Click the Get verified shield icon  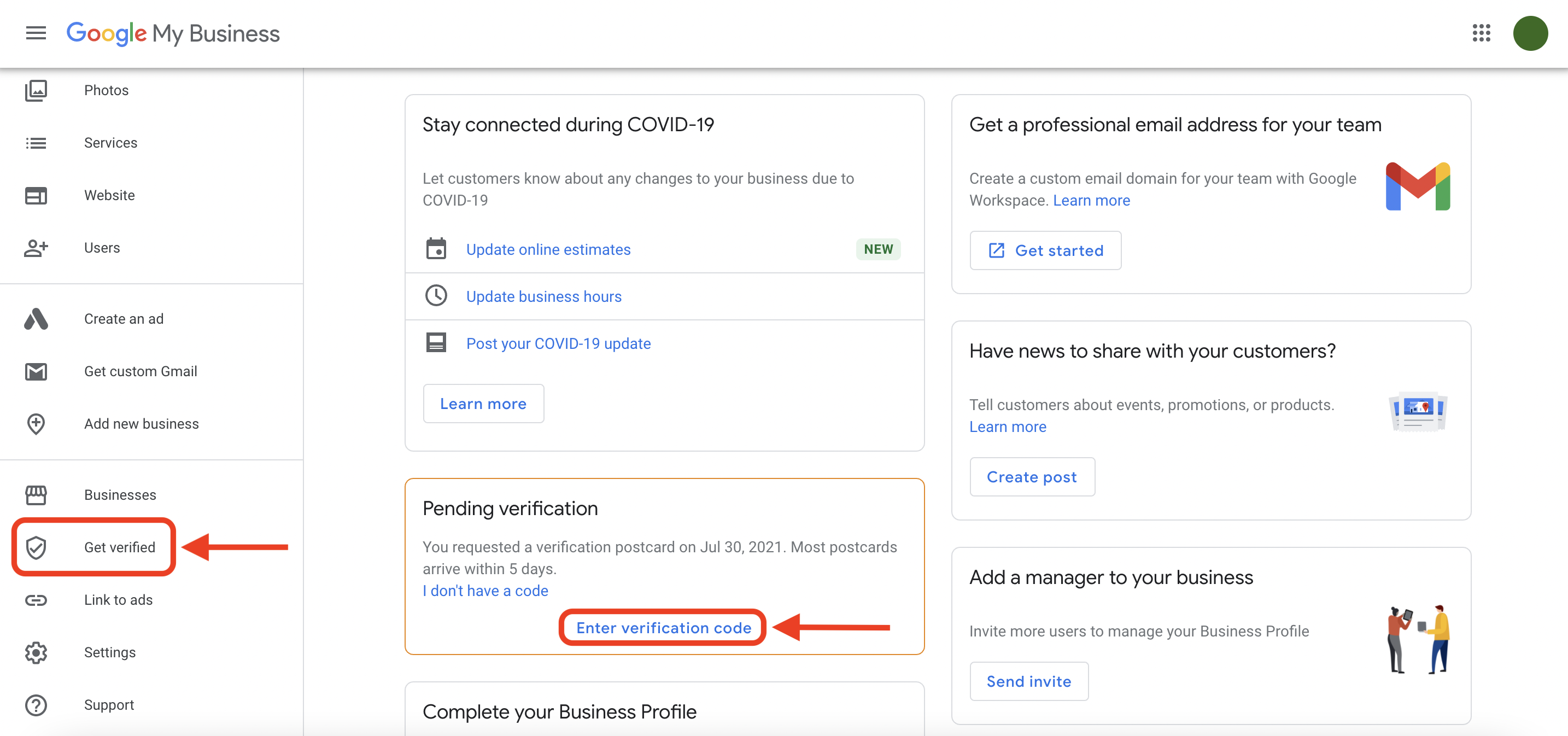36,547
